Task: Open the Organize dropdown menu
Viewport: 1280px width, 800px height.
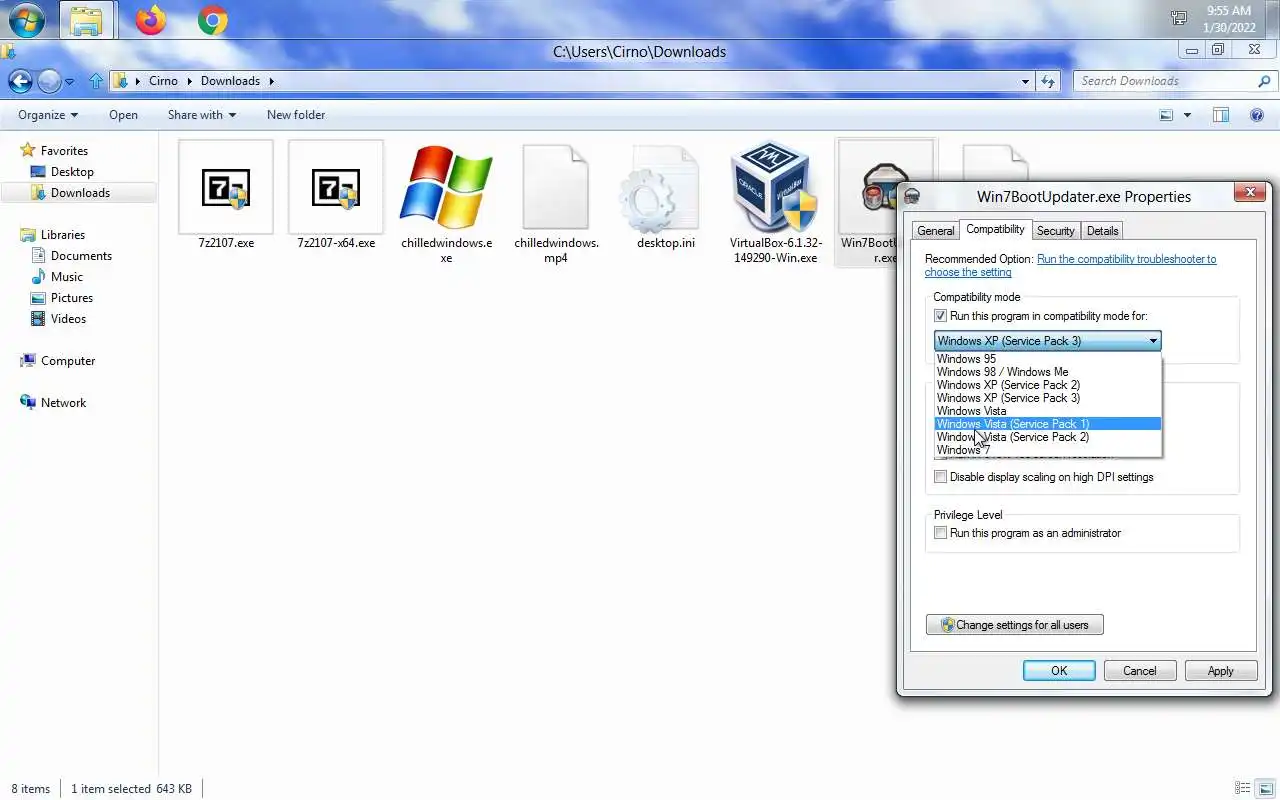Action: point(48,115)
